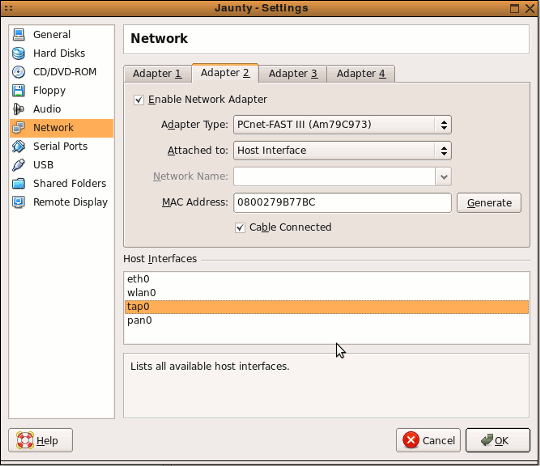Open Attached to dropdown
Image resolution: width=540 pixels, height=466 pixels.
[x=342, y=151]
